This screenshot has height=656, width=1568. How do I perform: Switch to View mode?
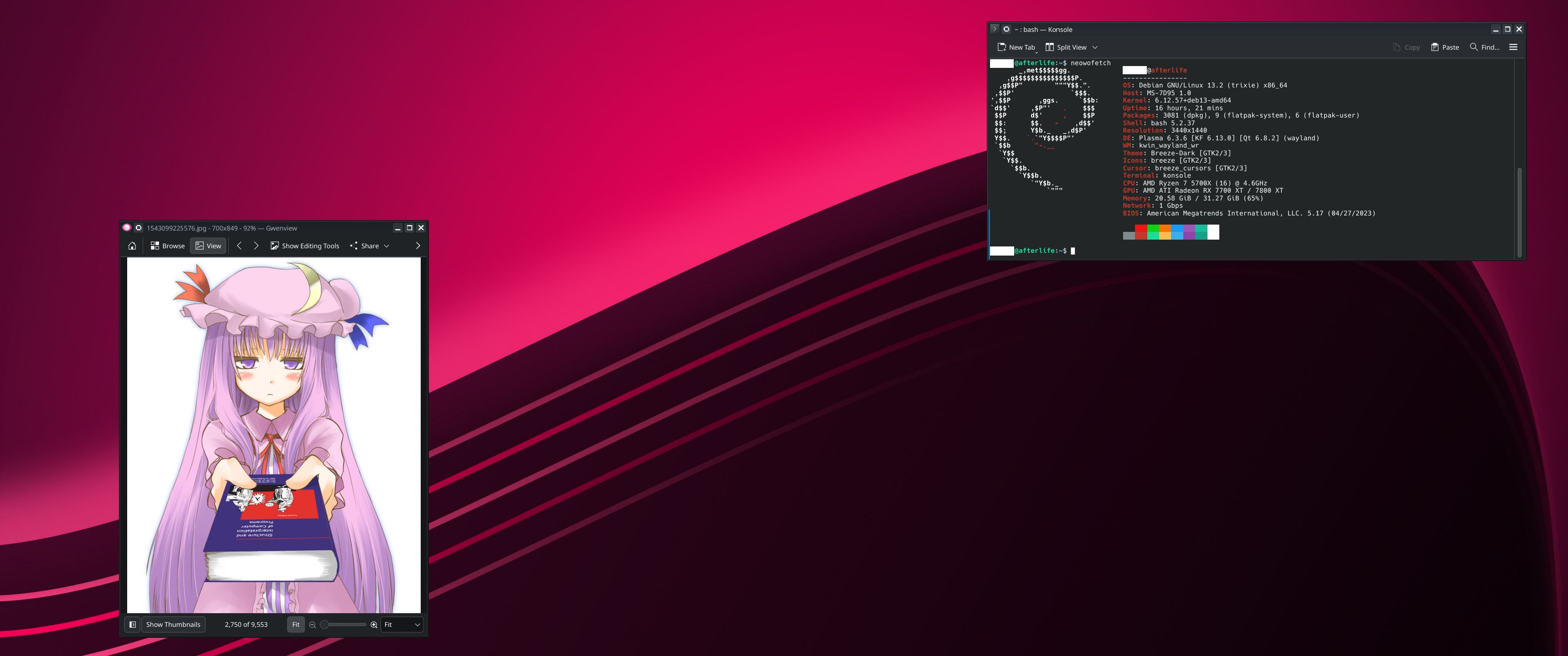click(208, 246)
